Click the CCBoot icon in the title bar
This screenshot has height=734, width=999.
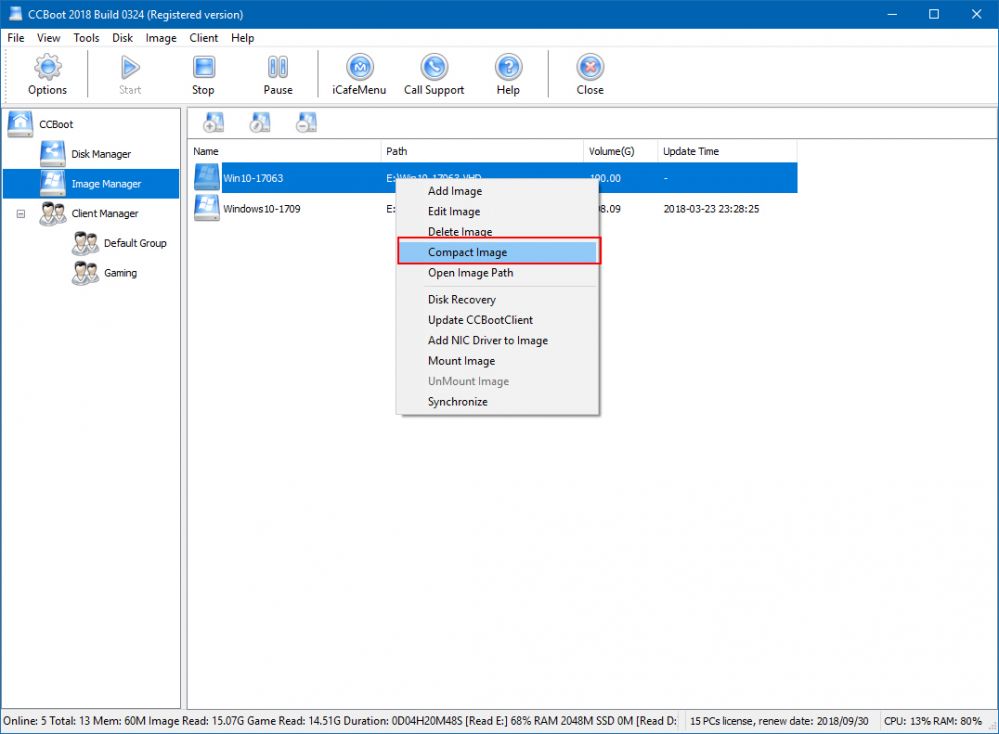tap(15, 13)
